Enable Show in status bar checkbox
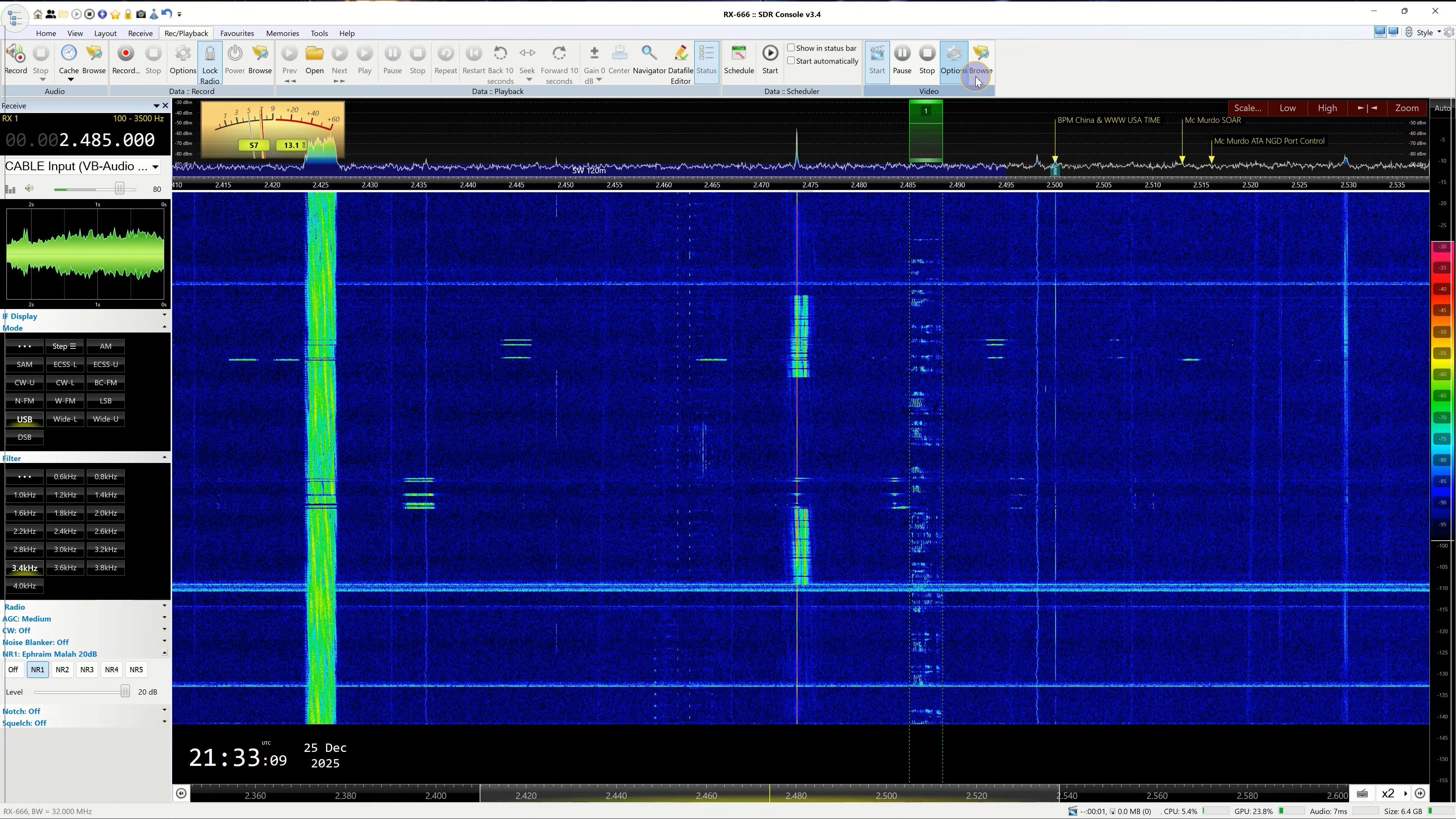The height and width of the screenshot is (819, 1456). (791, 48)
